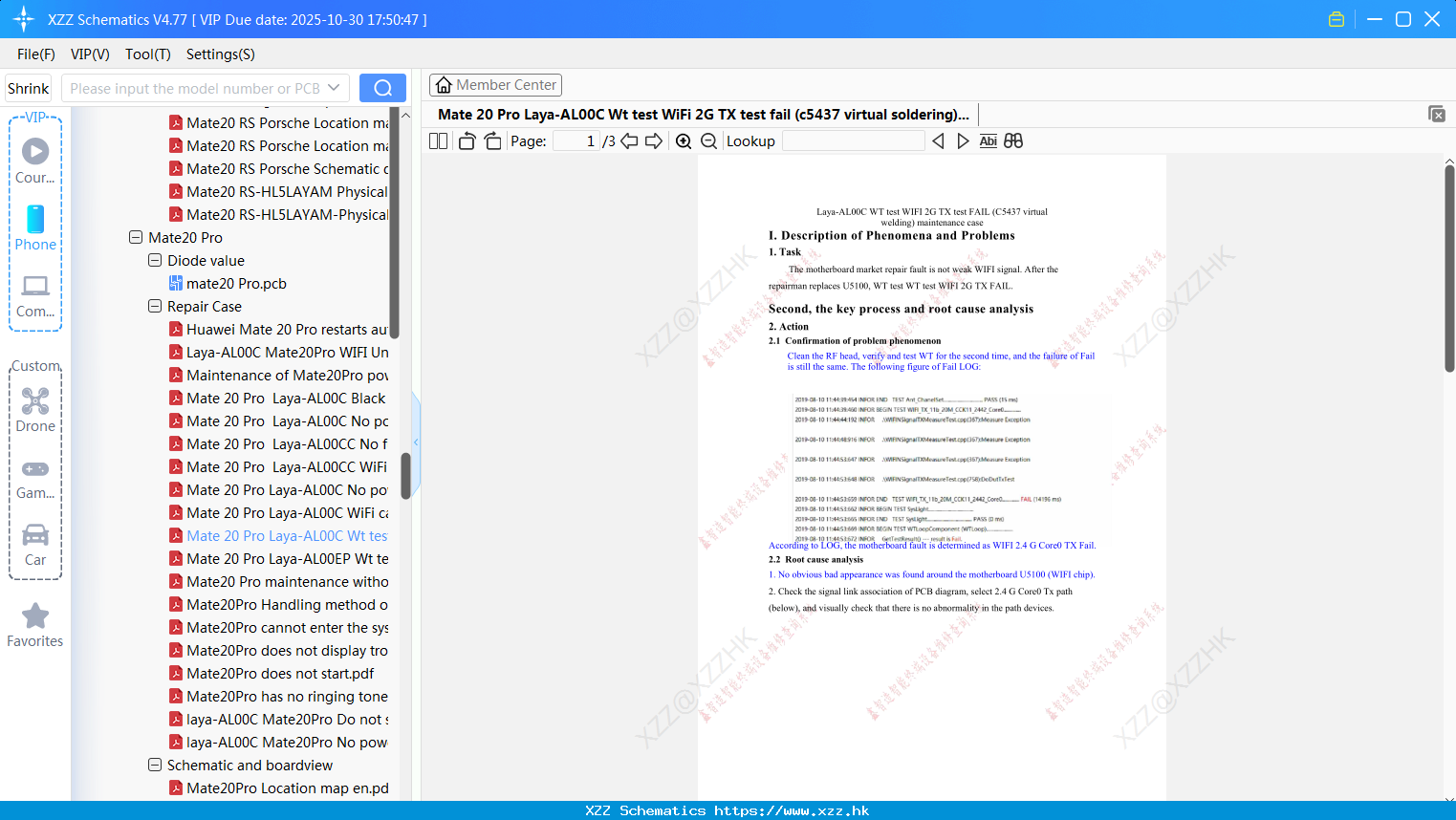Open Tool(T) menu
This screenshot has height=820, width=1456.
point(148,54)
